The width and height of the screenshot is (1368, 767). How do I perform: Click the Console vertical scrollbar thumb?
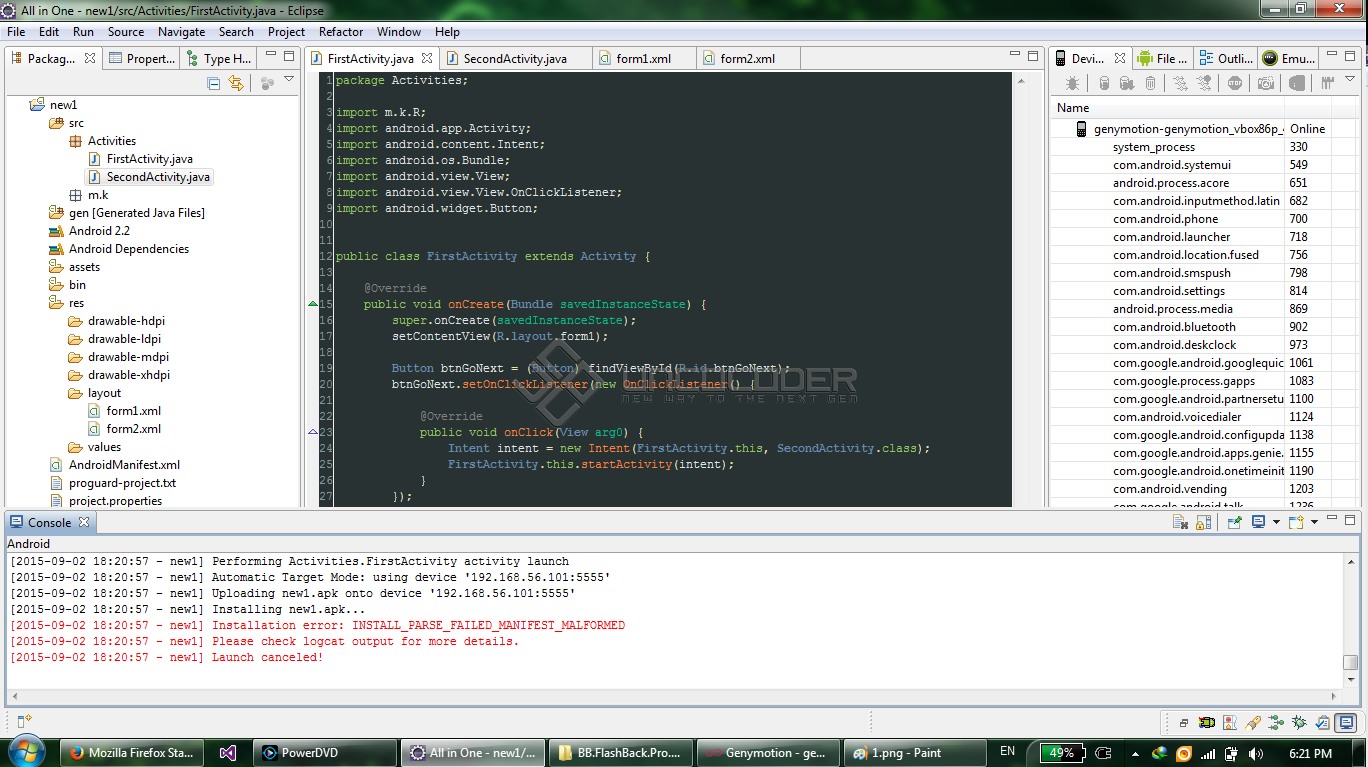click(1351, 662)
